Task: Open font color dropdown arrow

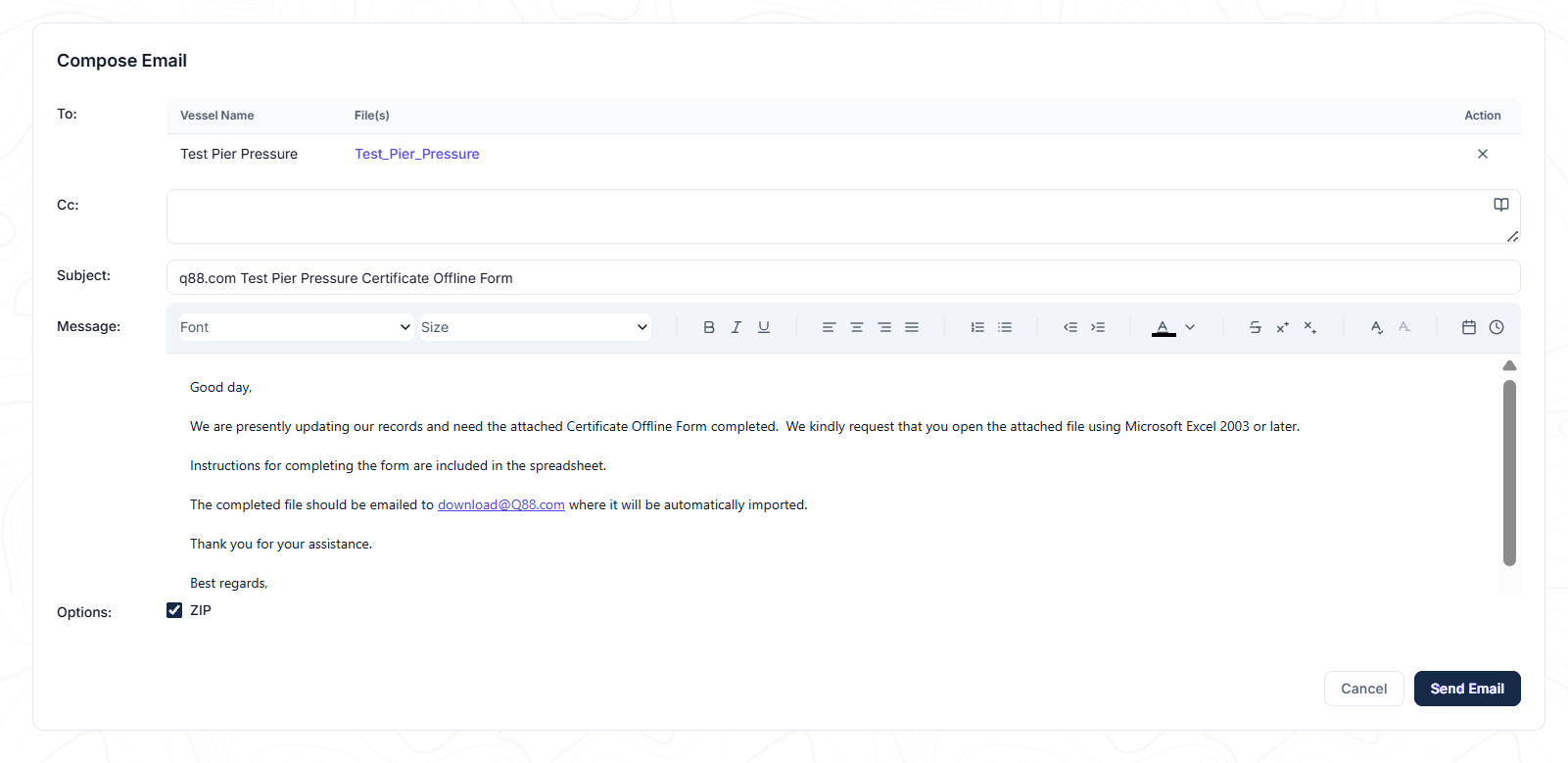Action: [1190, 327]
